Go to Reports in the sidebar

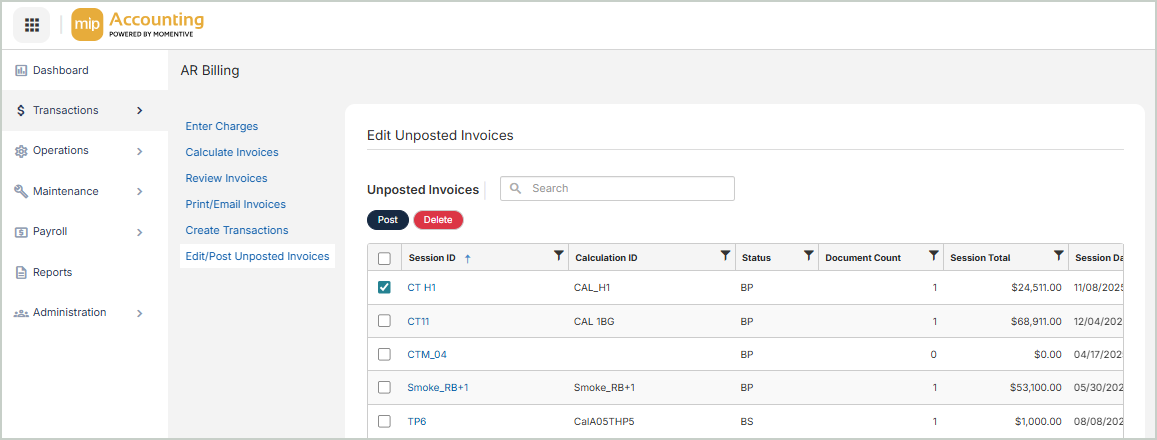[x=52, y=272]
